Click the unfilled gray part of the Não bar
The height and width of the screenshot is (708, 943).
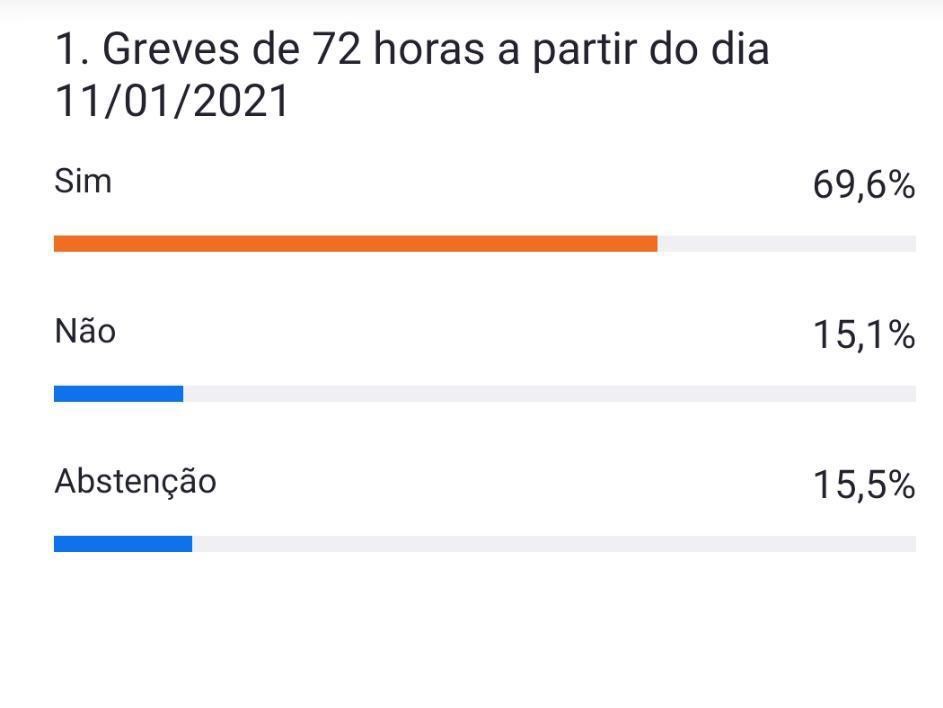(x=548, y=394)
